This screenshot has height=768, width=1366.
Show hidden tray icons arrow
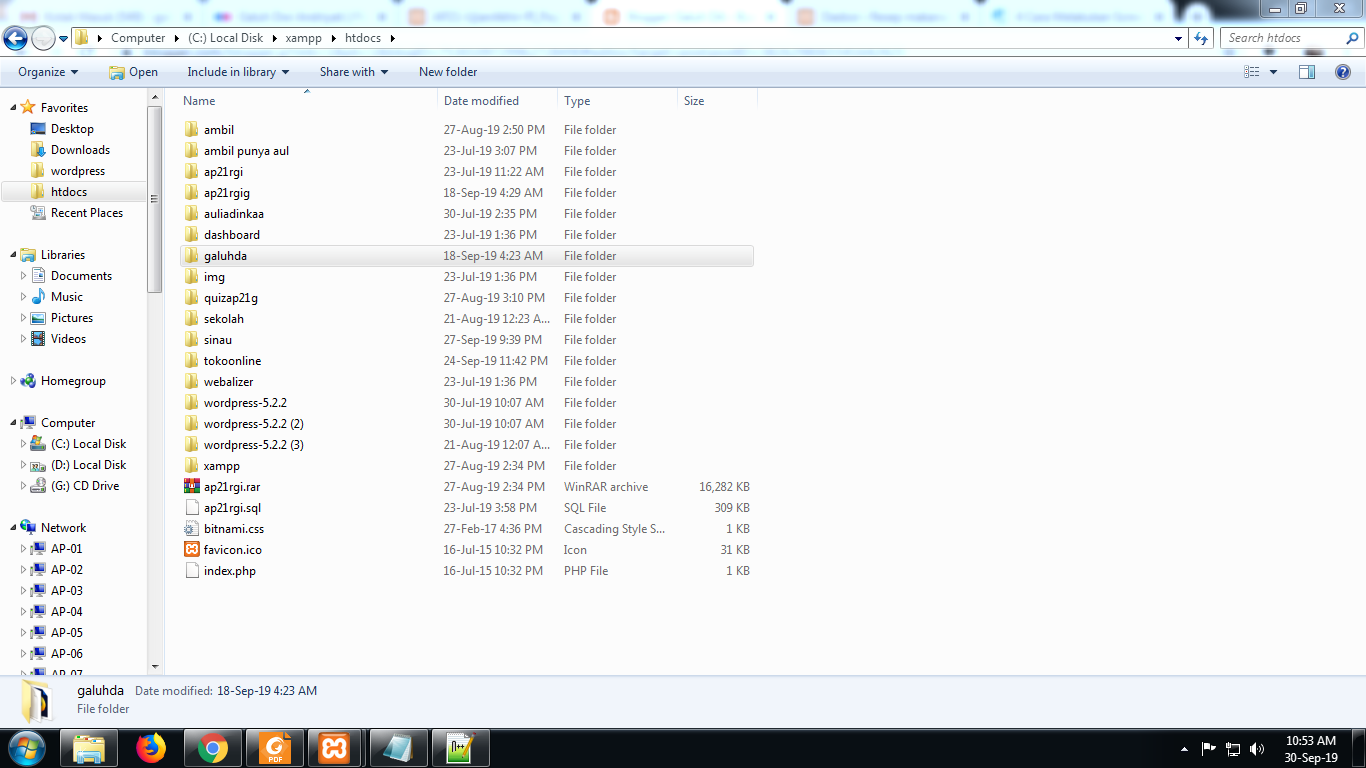coord(1184,749)
